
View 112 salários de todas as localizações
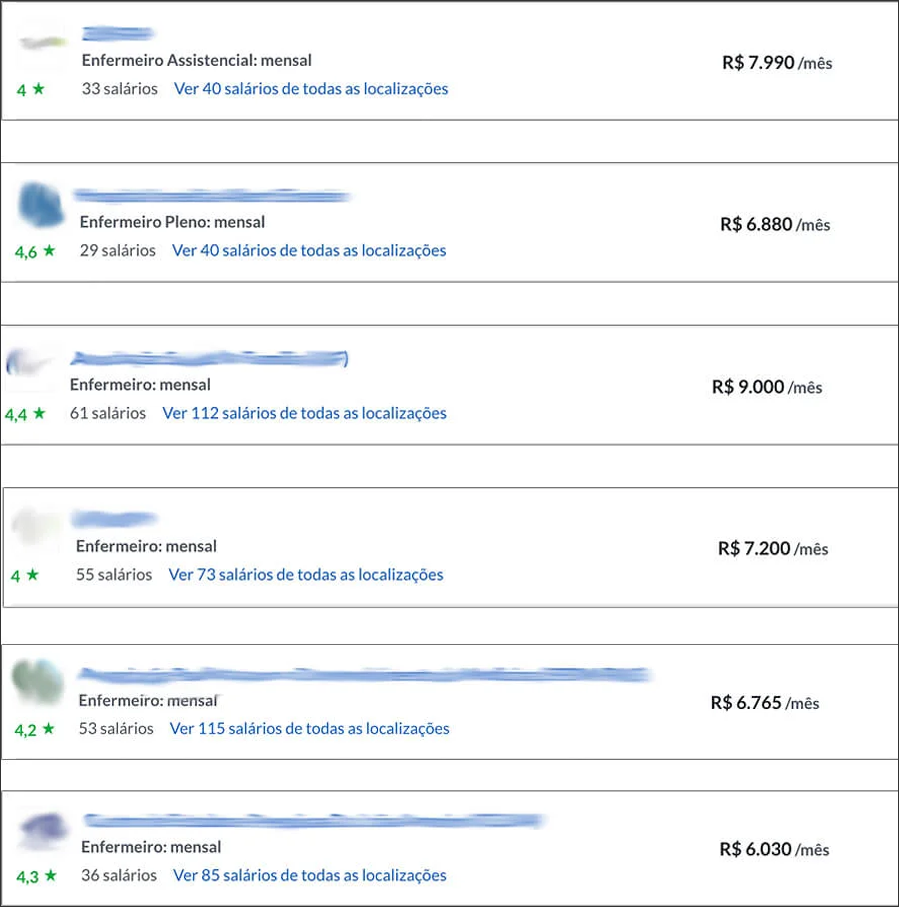(x=304, y=414)
